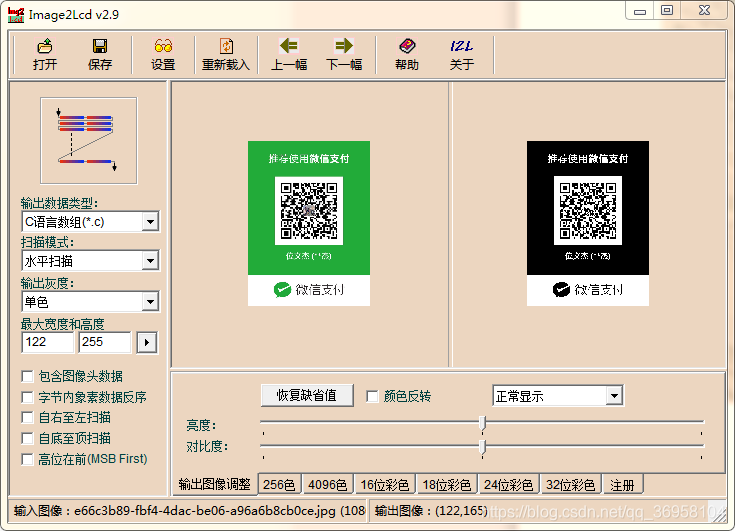Switch to the 输出图像调整 tab
Viewport: 735px width, 531px height.
tap(215, 484)
